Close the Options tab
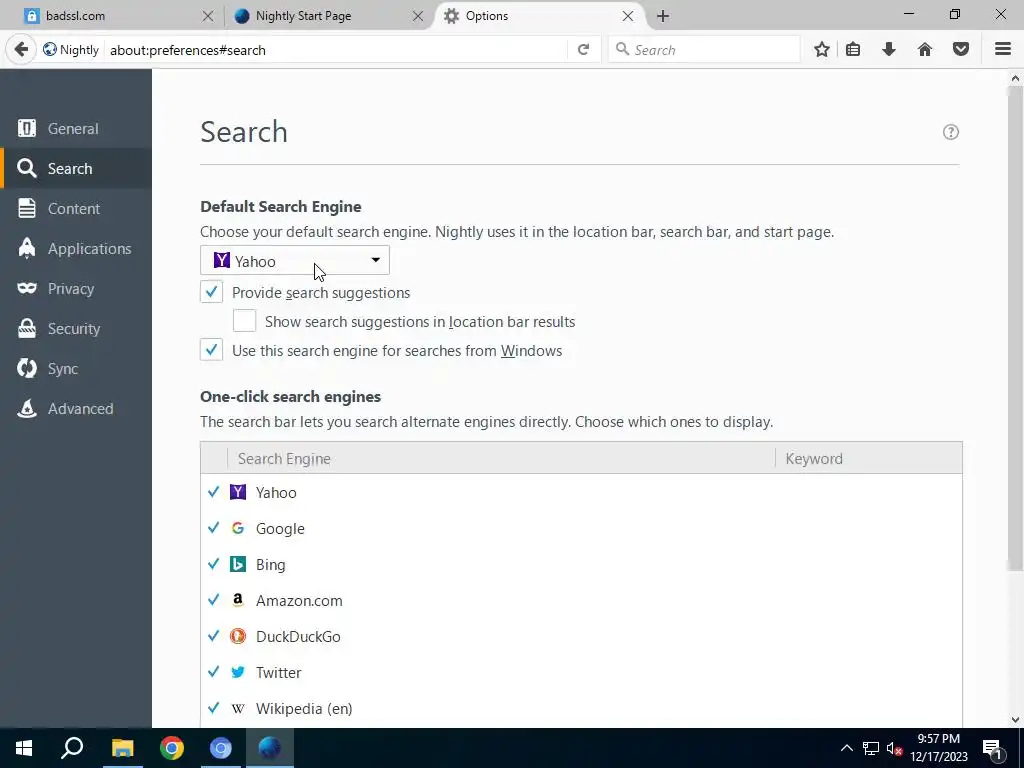Image resolution: width=1024 pixels, height=768 pixels. (x=628, y=16)
